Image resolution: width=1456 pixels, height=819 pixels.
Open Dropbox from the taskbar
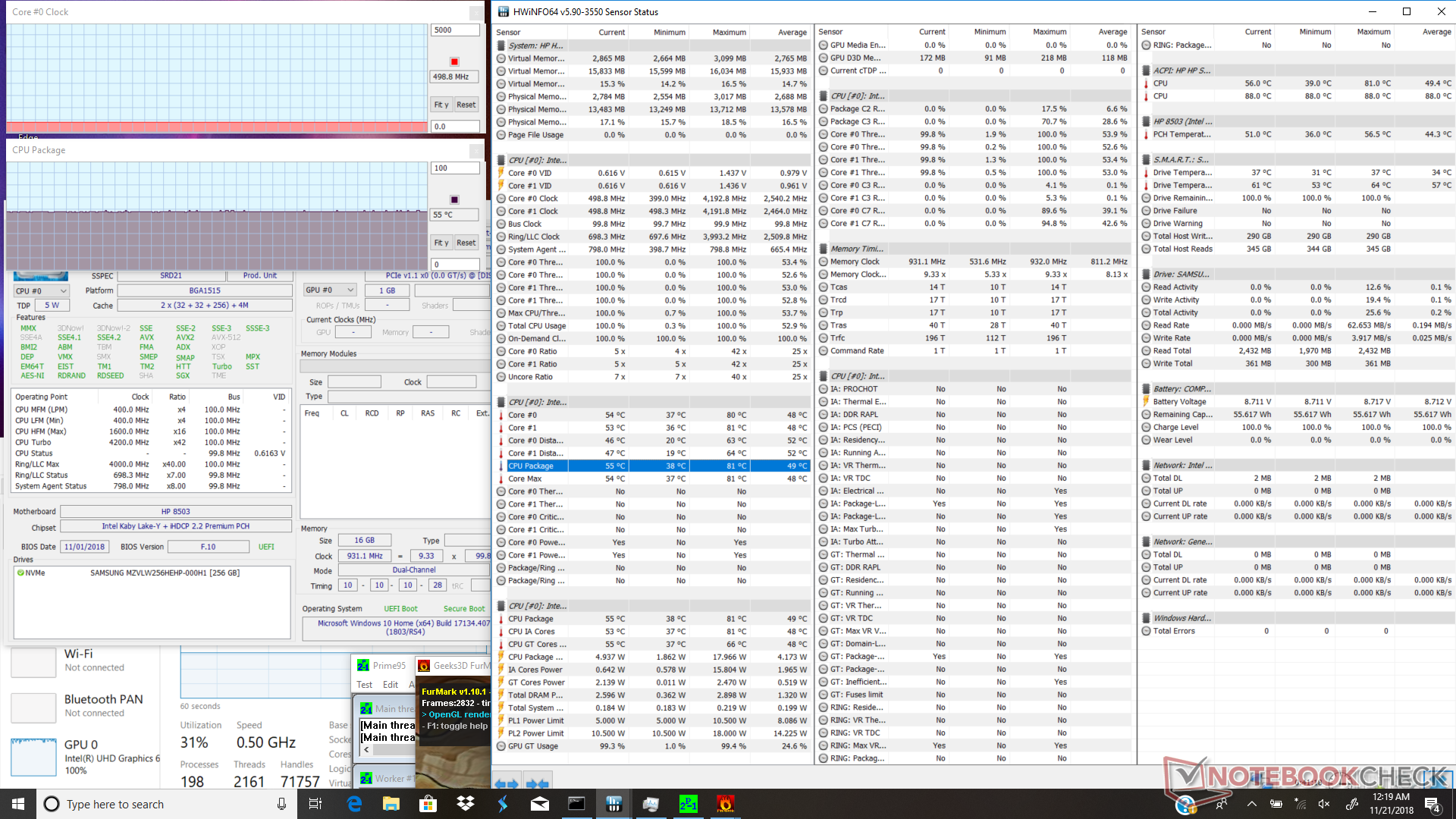coord(465,804)
